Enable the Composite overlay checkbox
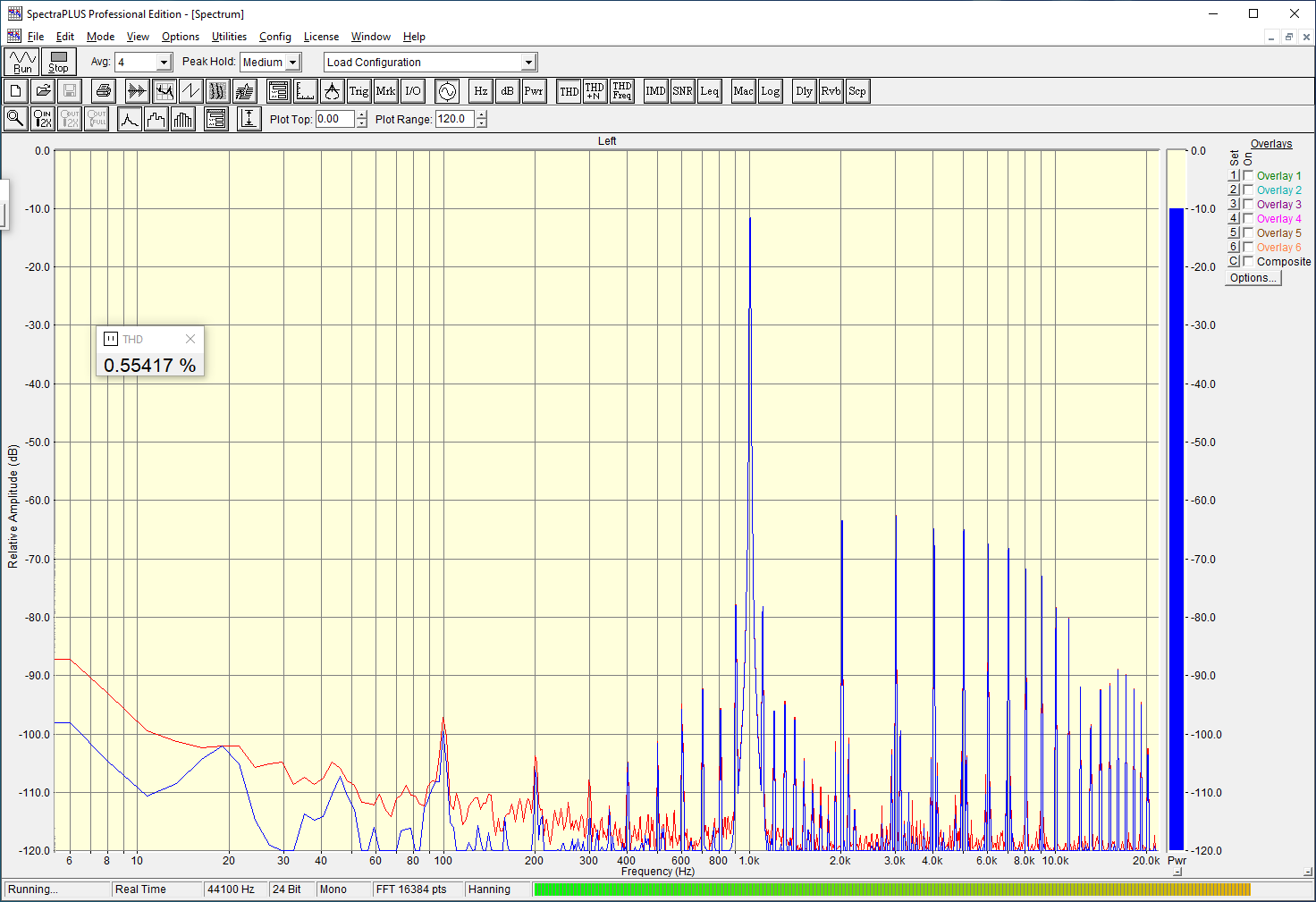The image size is (1316, 902). point(1248,261)
